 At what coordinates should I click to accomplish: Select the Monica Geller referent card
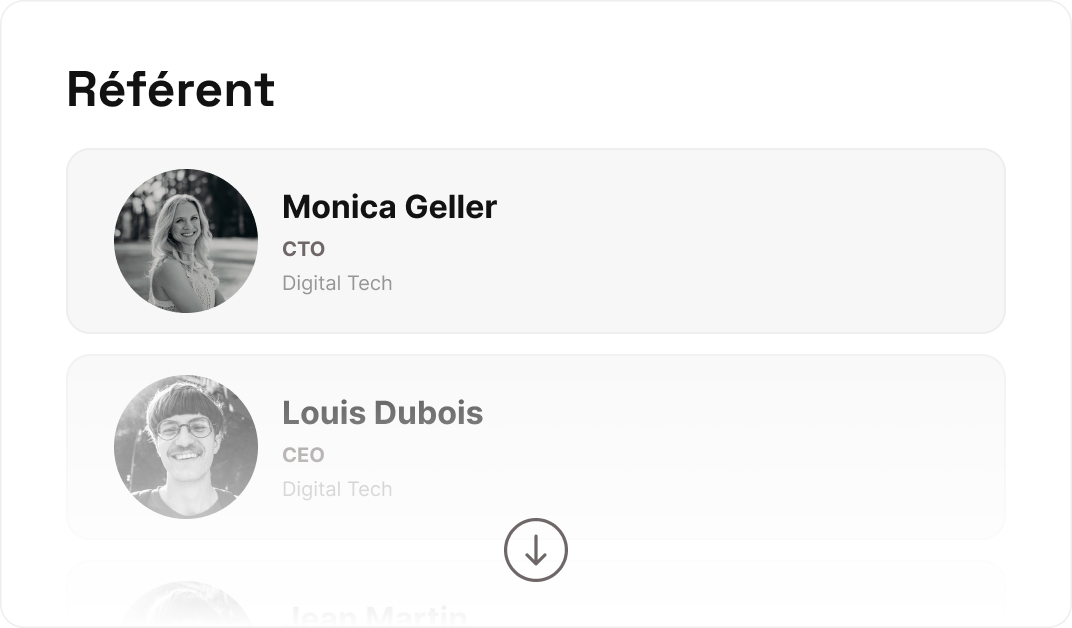point(535,241)
